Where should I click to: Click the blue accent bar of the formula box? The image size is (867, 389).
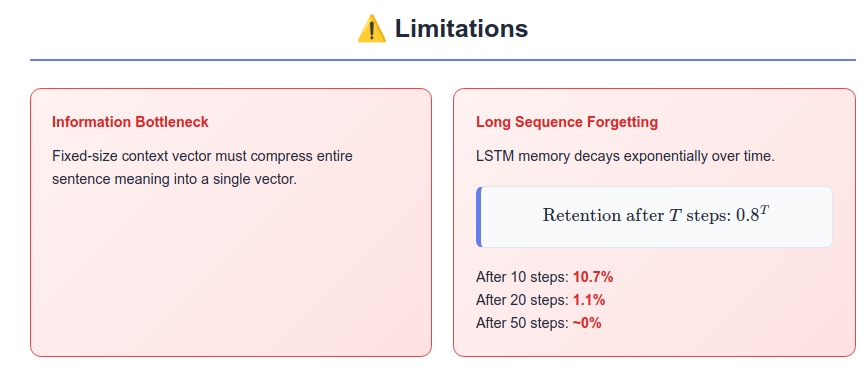coord(479,217)
